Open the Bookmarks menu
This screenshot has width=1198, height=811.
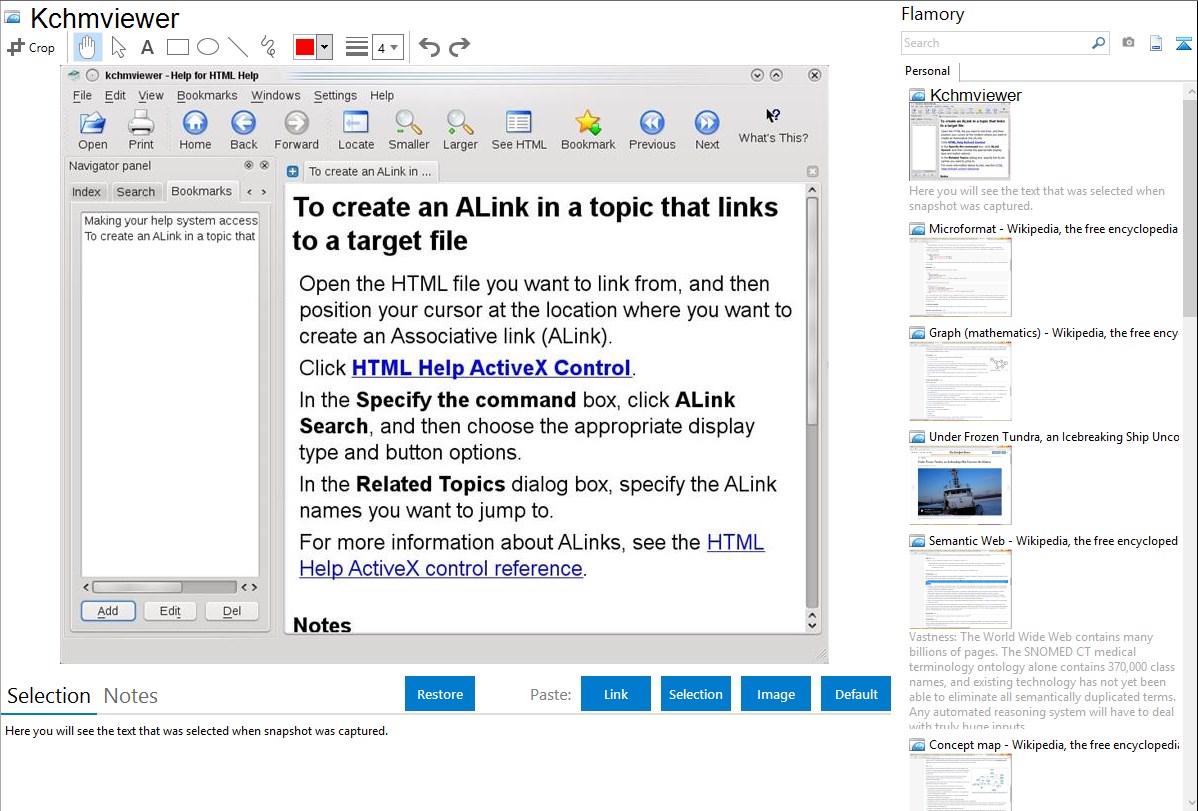[x=207, y=96]
